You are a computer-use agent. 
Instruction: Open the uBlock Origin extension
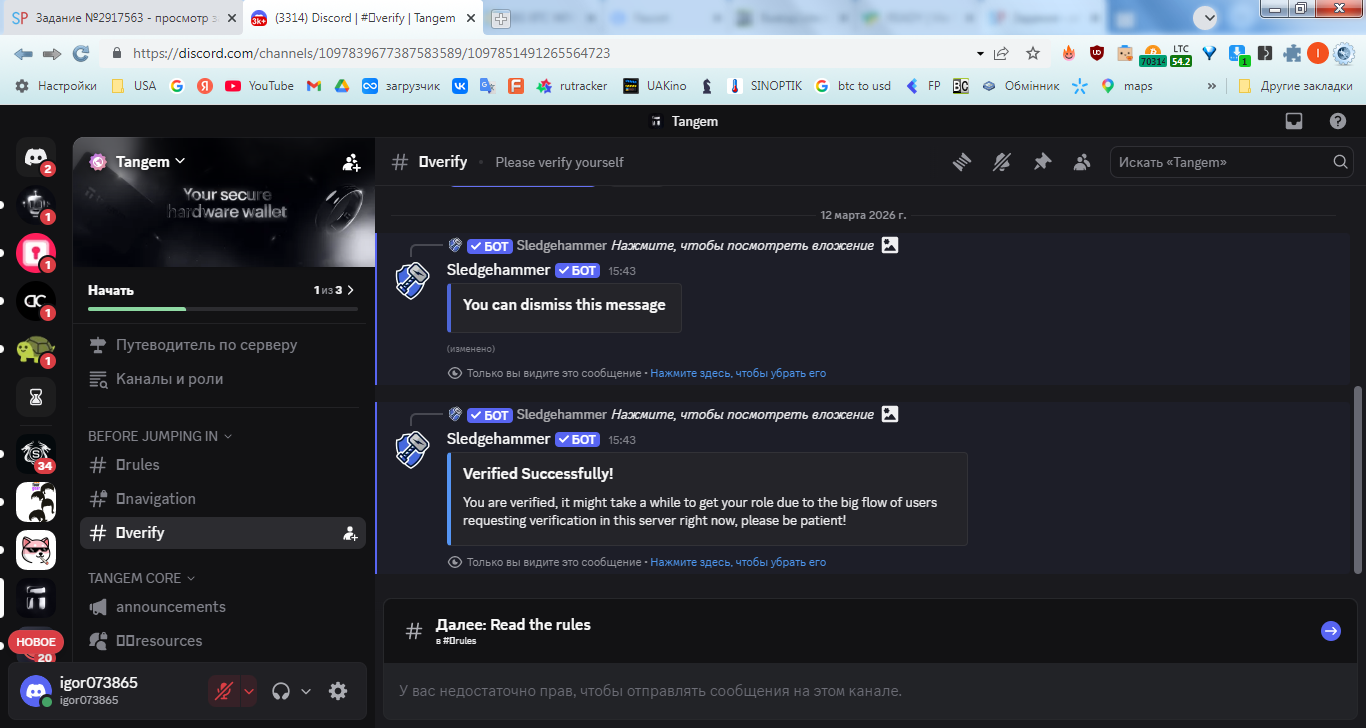(x=1097, y=53)
